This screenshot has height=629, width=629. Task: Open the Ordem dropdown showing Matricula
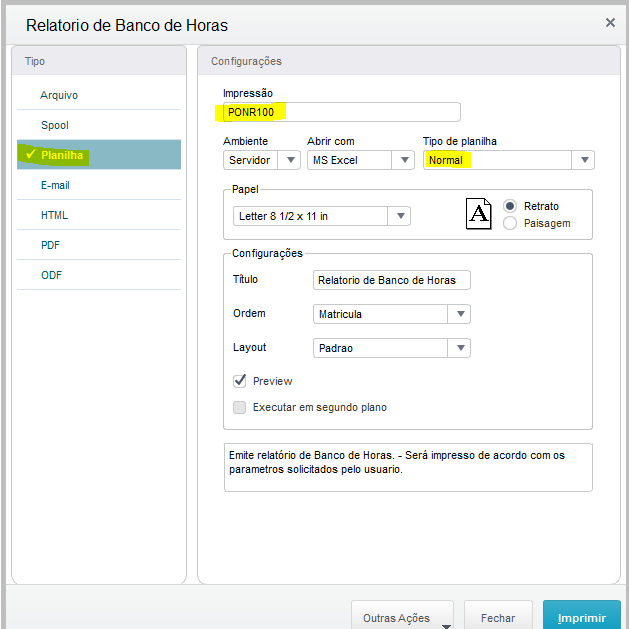click(x=392, y=314)
